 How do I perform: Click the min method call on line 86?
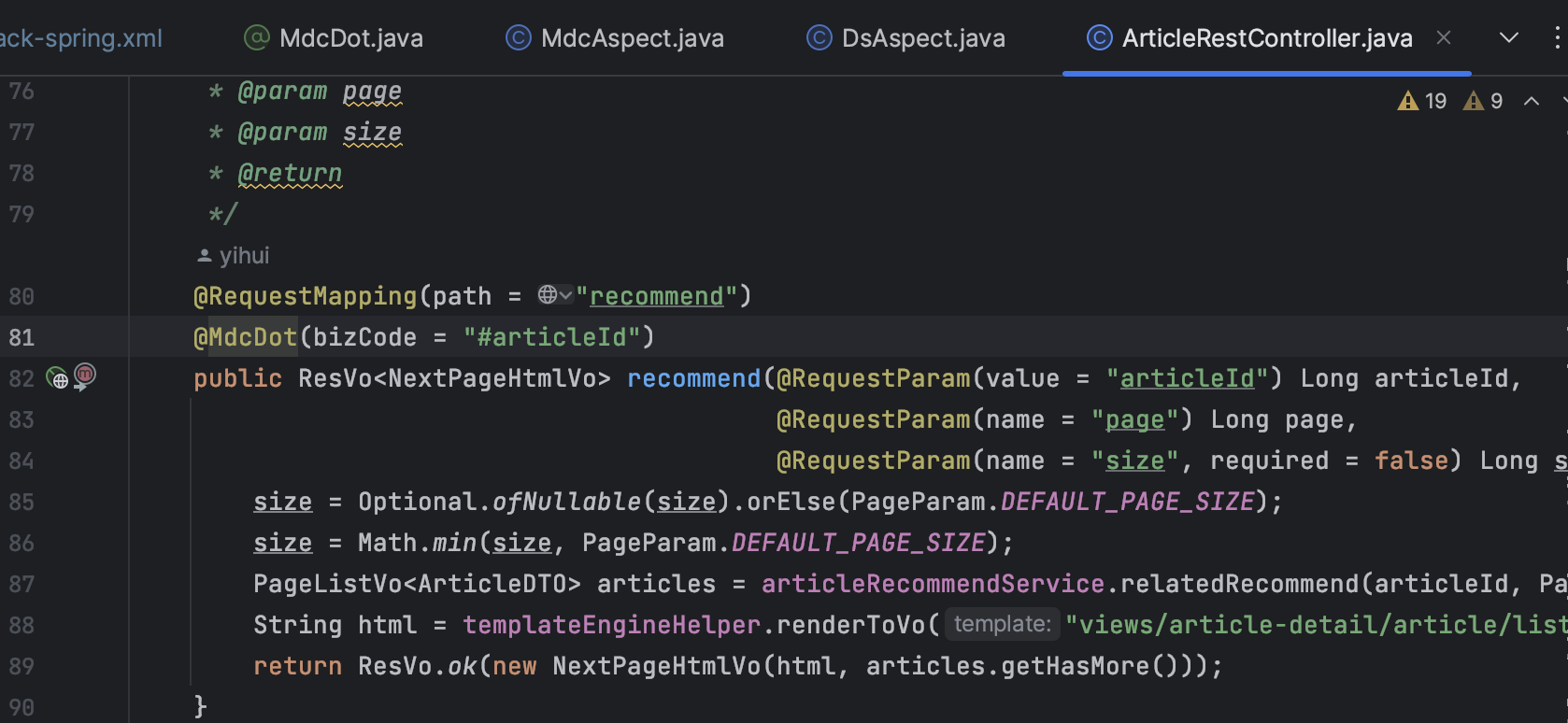[x=455, y=543]
